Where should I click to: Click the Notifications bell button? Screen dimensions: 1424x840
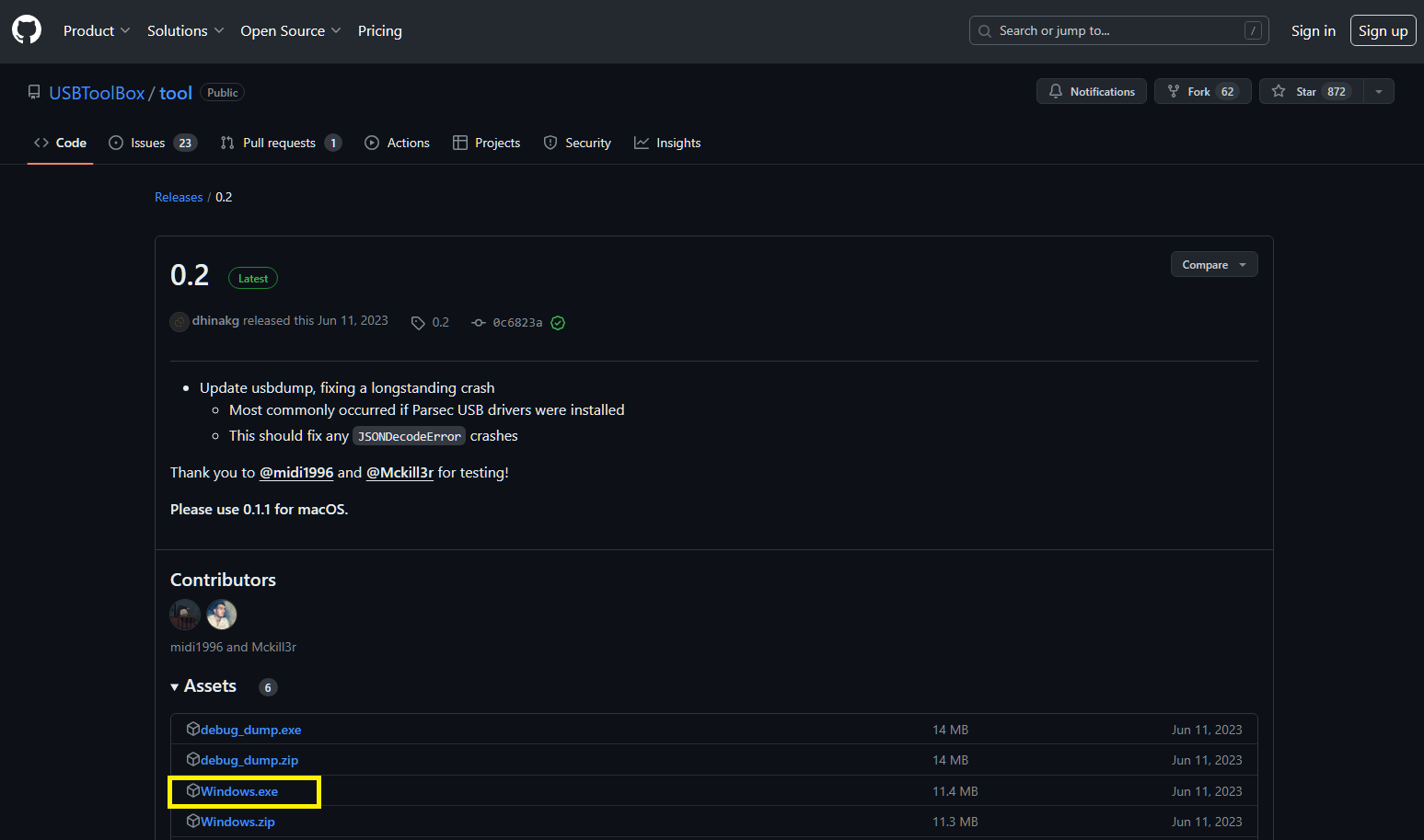click(1092, 91)
